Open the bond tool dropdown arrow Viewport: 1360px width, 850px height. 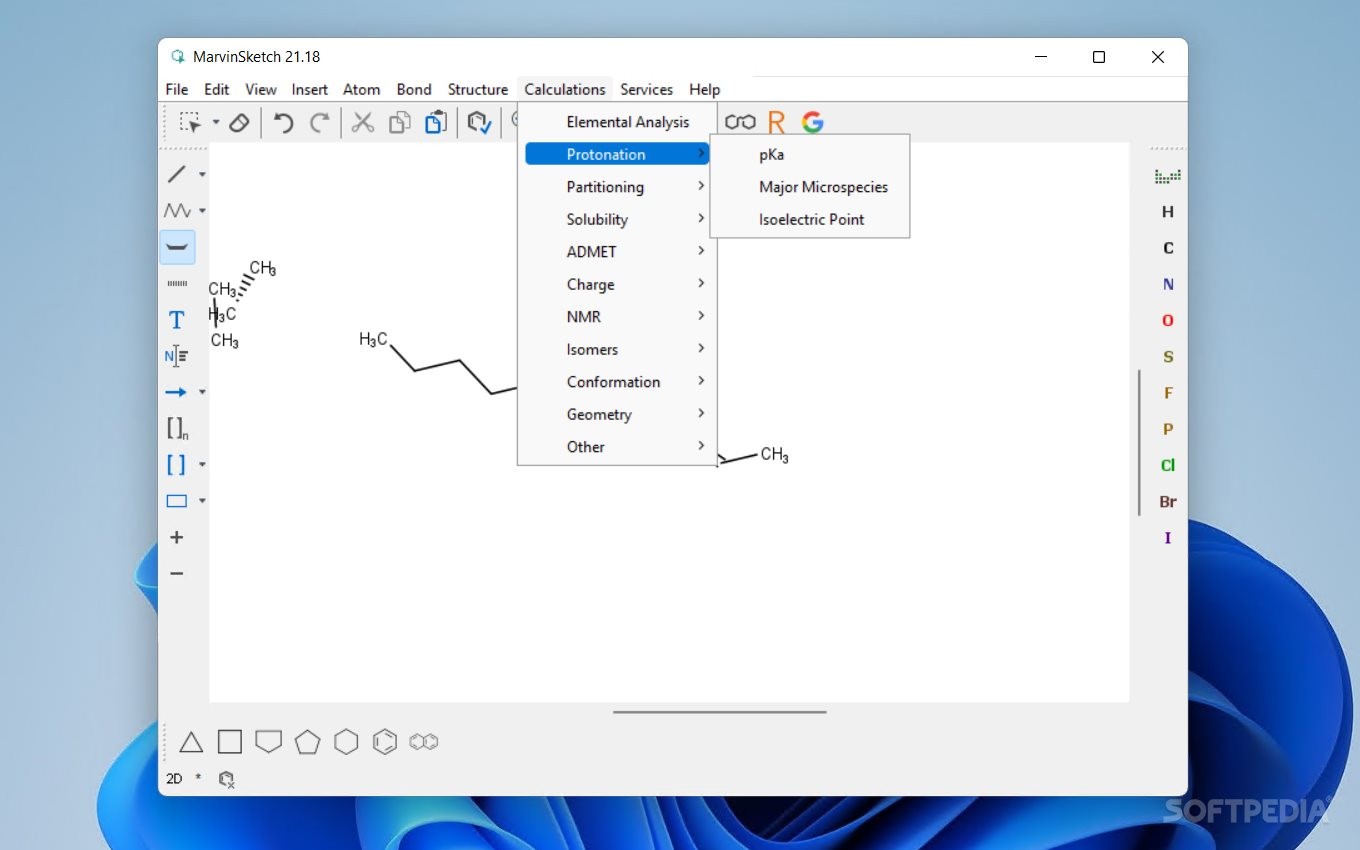coord(202,174)
